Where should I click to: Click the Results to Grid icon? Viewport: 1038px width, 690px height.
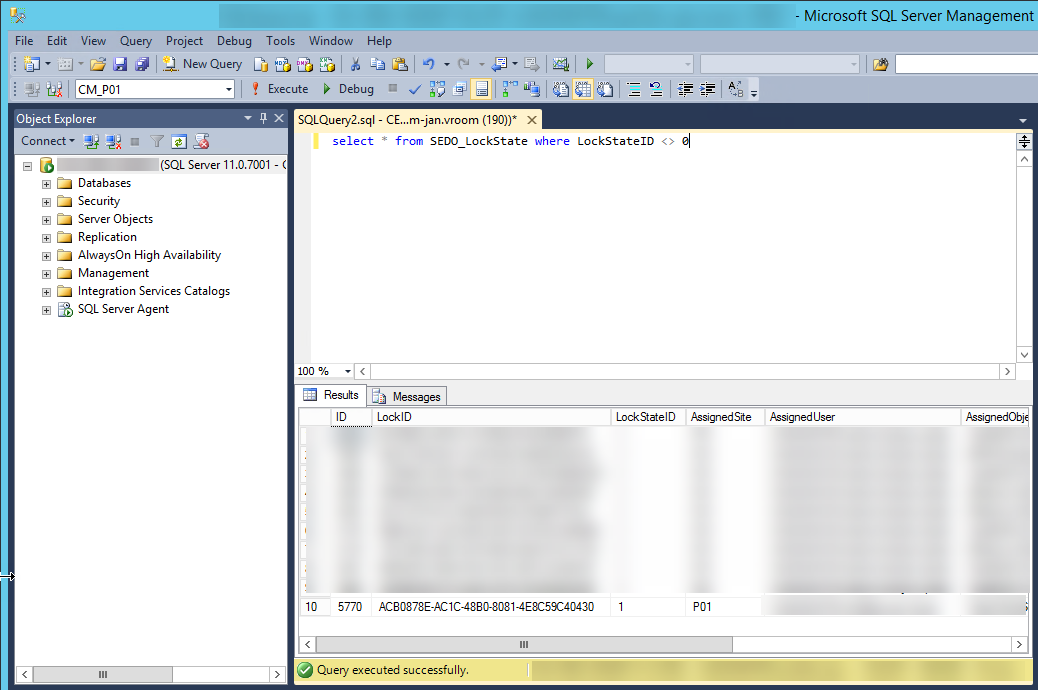coord(583,89)
